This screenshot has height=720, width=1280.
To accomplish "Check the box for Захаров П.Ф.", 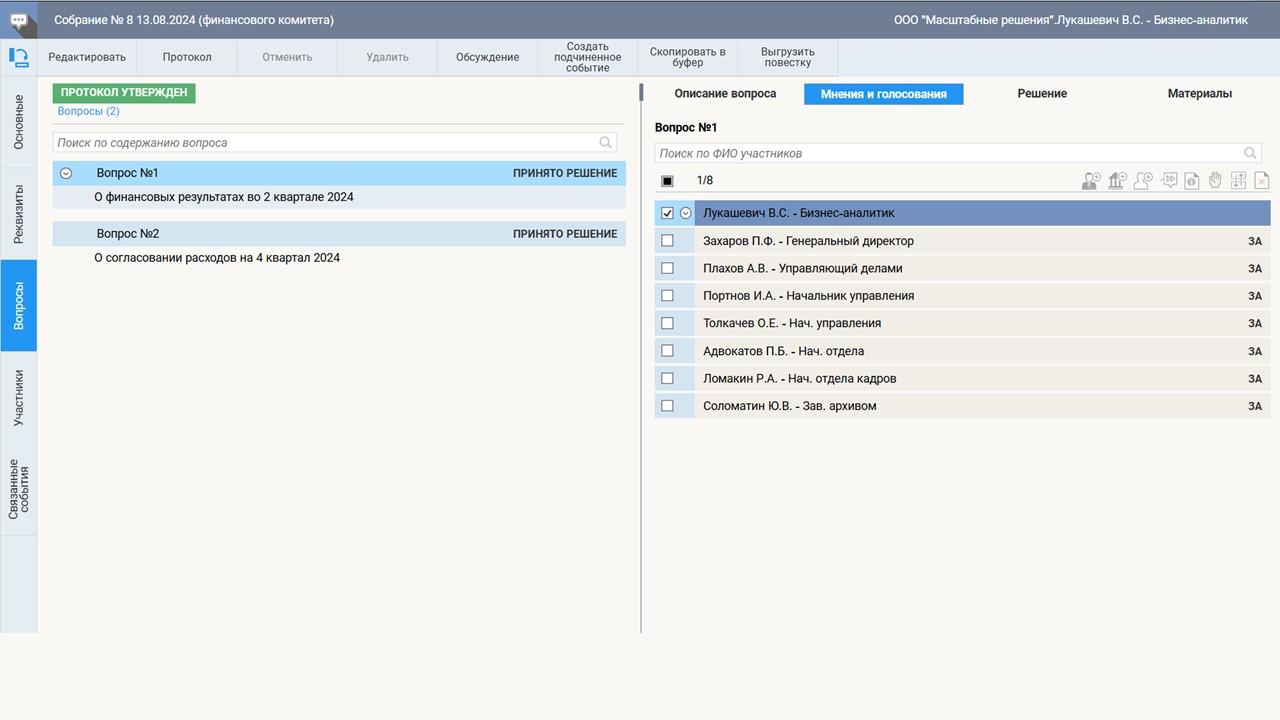I will click(668, 241).
